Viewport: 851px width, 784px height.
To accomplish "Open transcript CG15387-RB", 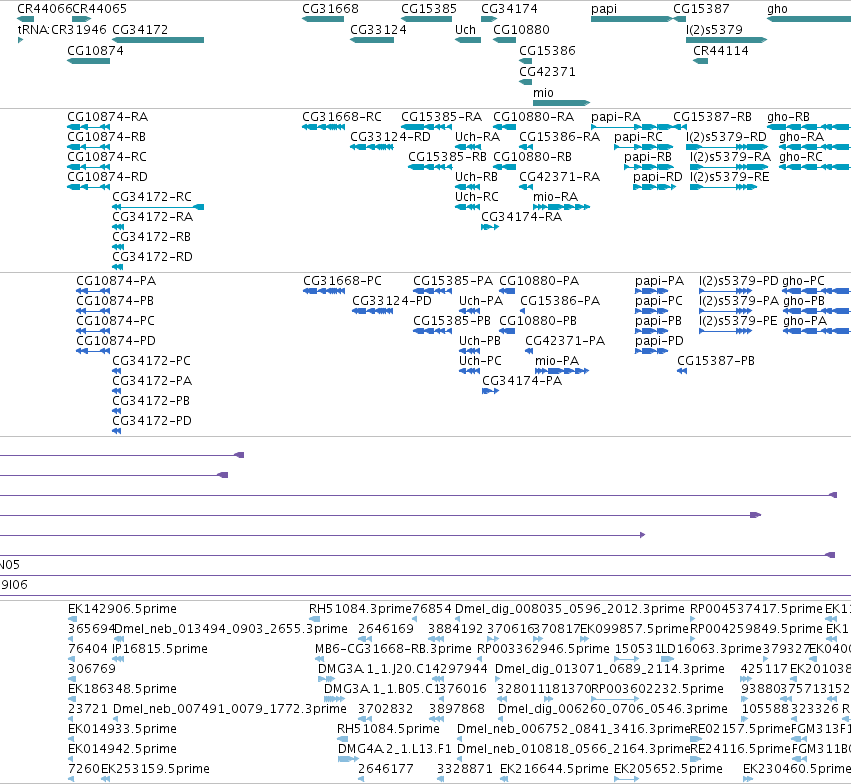I will (x=712, y=117).
